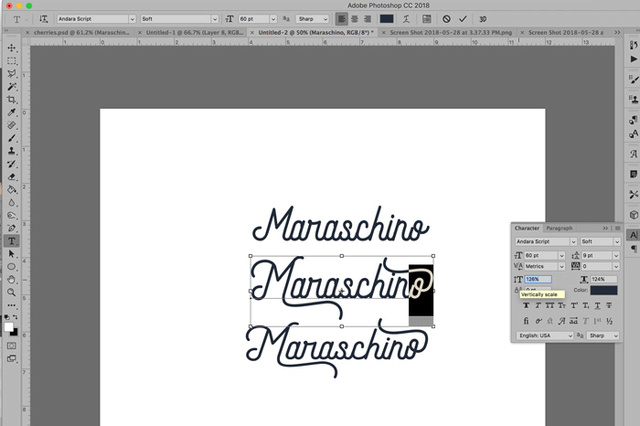640x426 pixels.
Task: Click text color swatch in options bar
Action: tap(387, 19)
